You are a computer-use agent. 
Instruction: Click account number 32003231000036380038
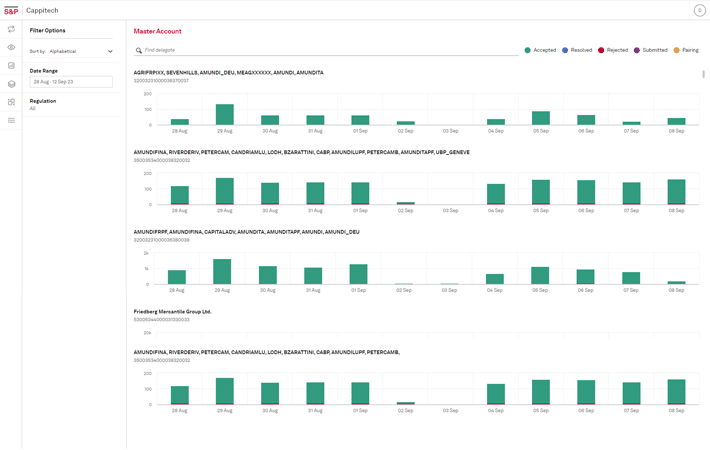point(161,240)
